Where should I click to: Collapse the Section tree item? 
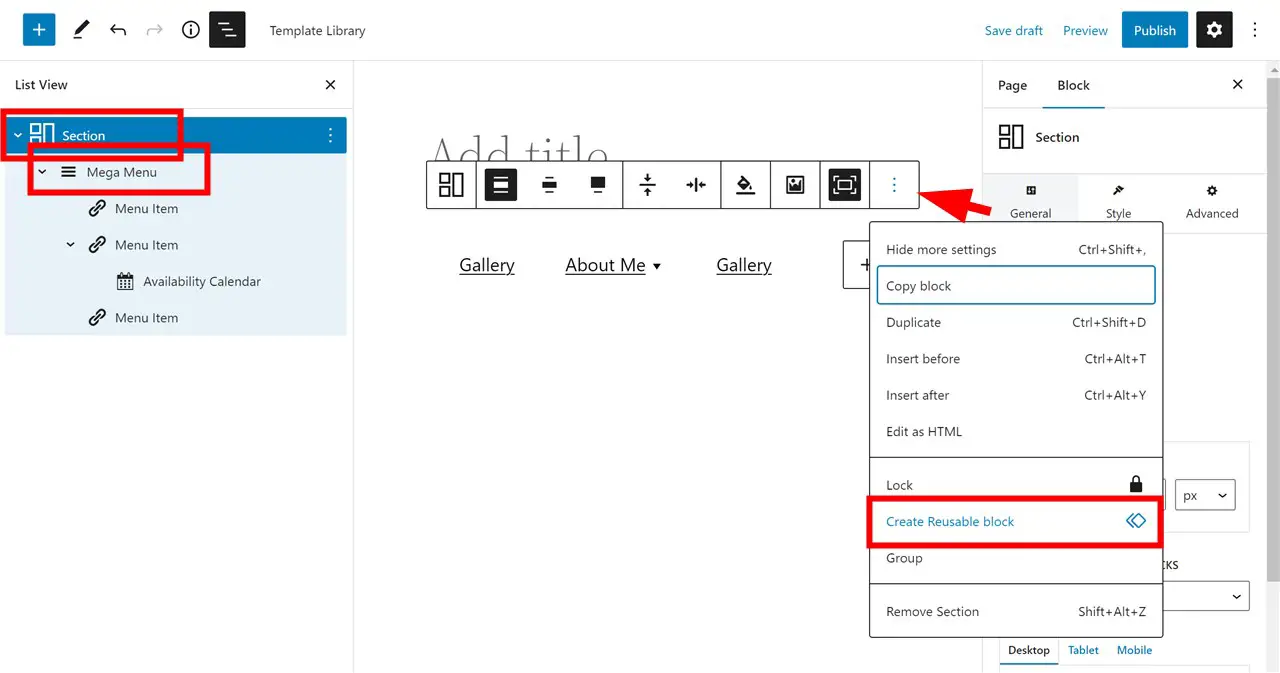coord(17,135)
